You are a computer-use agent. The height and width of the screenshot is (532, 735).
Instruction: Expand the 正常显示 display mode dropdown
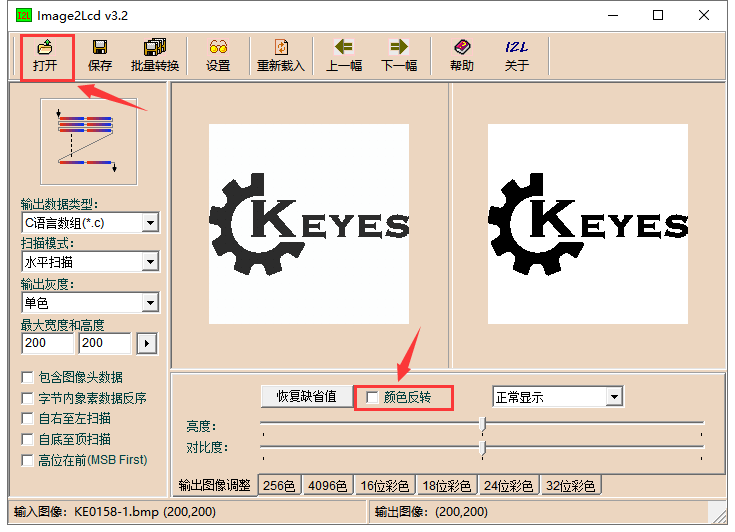tap(614, 397)
